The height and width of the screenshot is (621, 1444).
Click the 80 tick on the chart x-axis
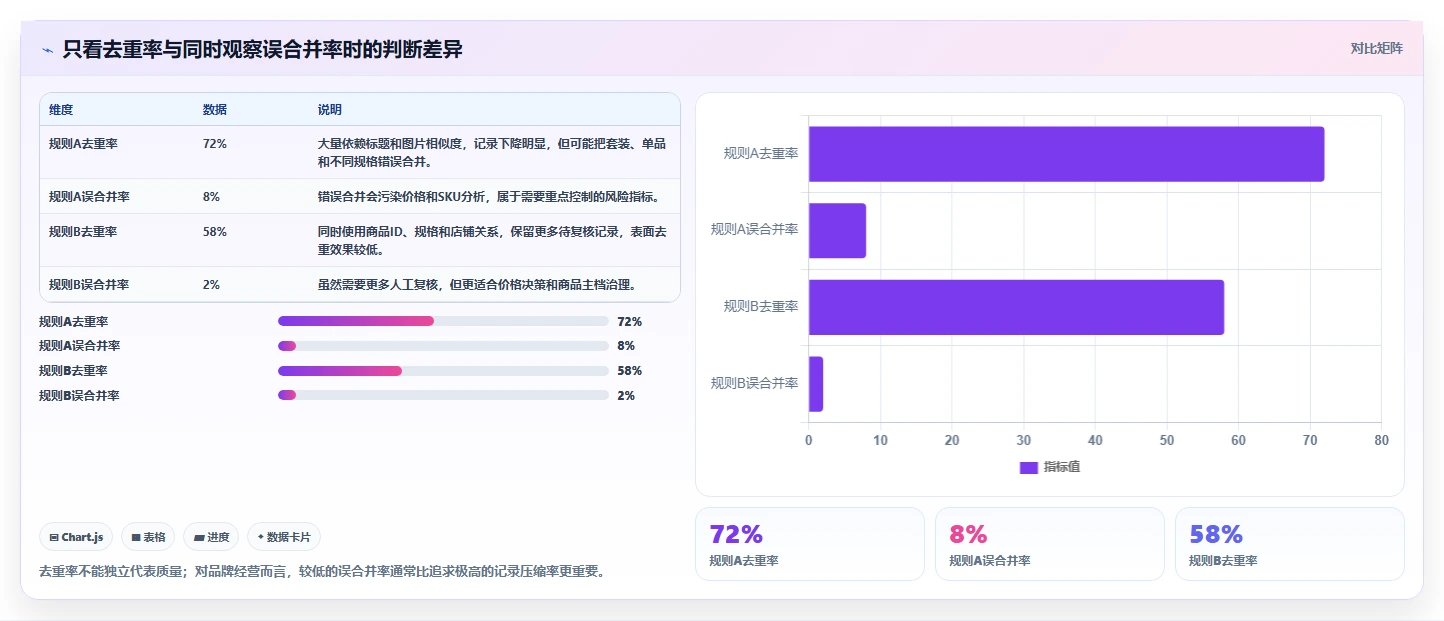[1381, 440]
